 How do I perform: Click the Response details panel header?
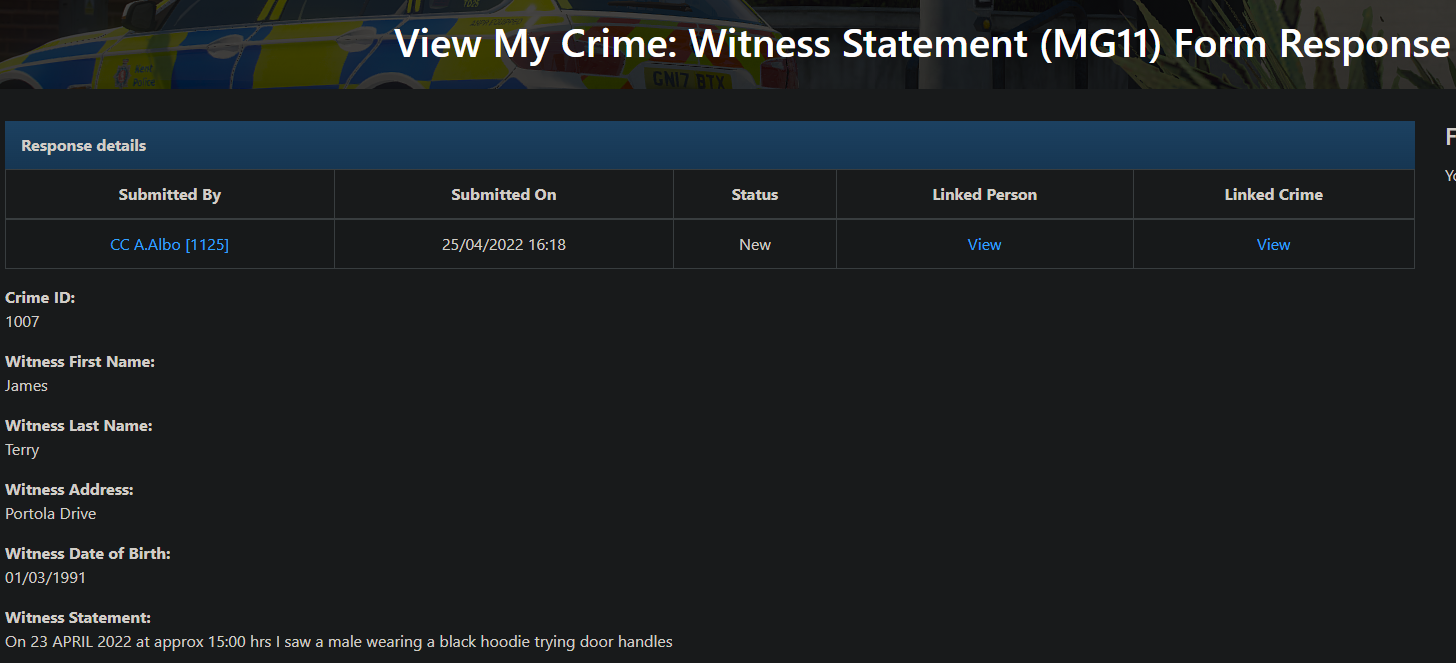click(84, 146)
